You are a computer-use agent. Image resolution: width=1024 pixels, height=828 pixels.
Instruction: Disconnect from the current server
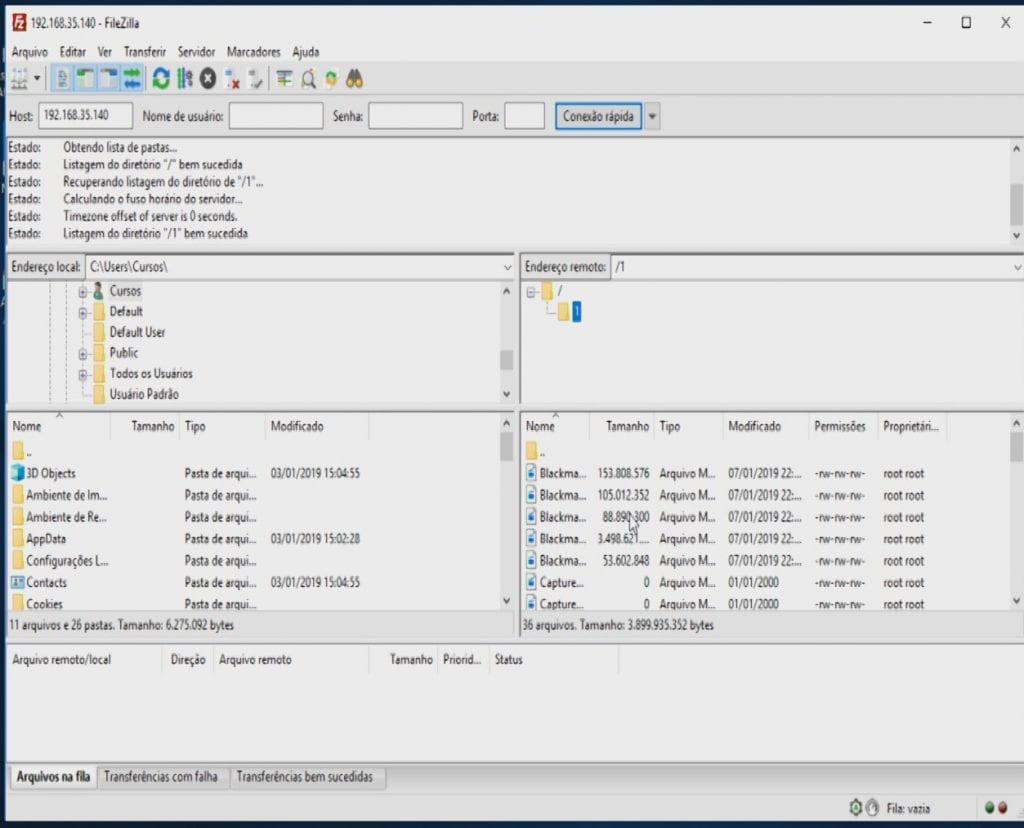232,80
